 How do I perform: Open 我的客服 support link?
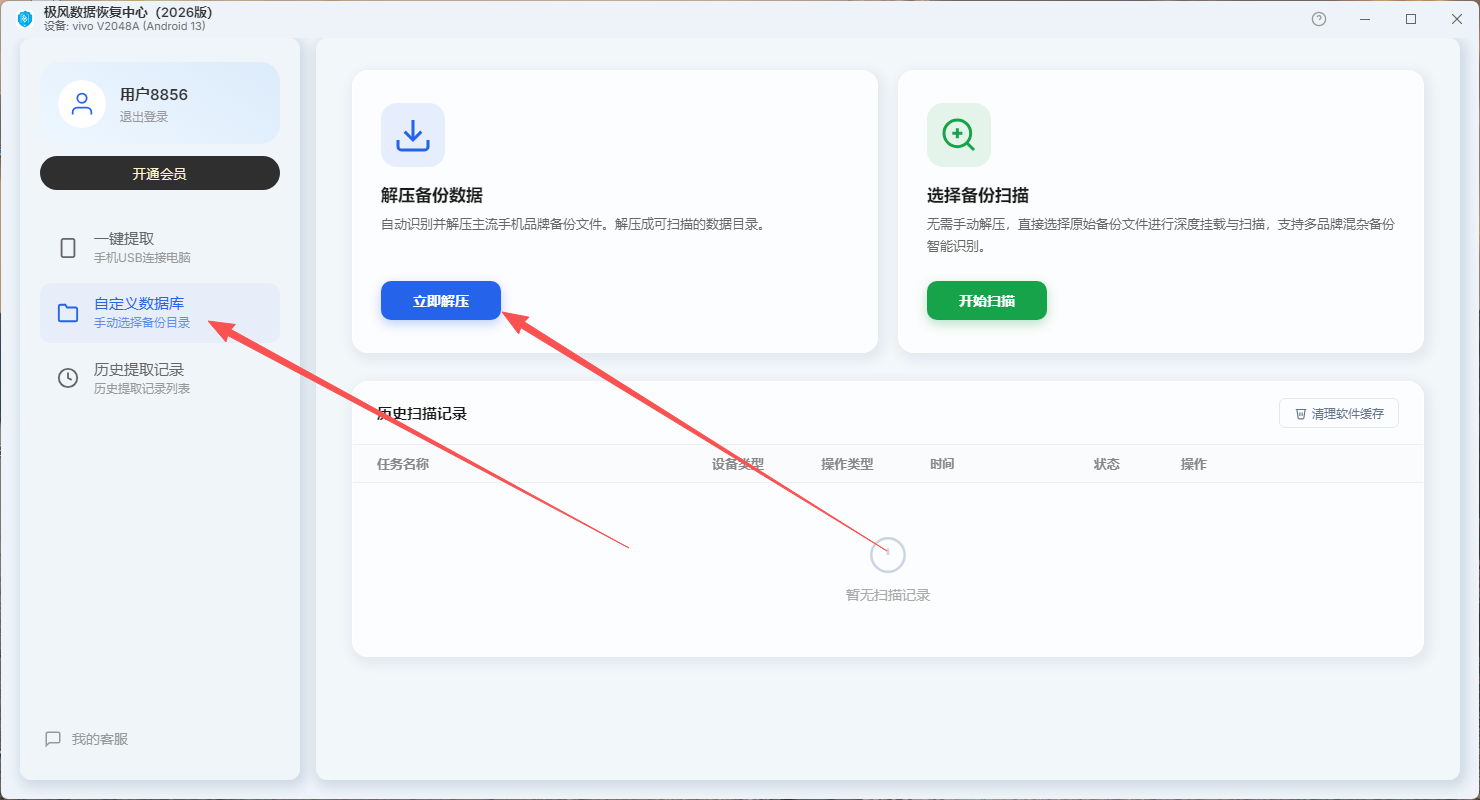[100, 739]
